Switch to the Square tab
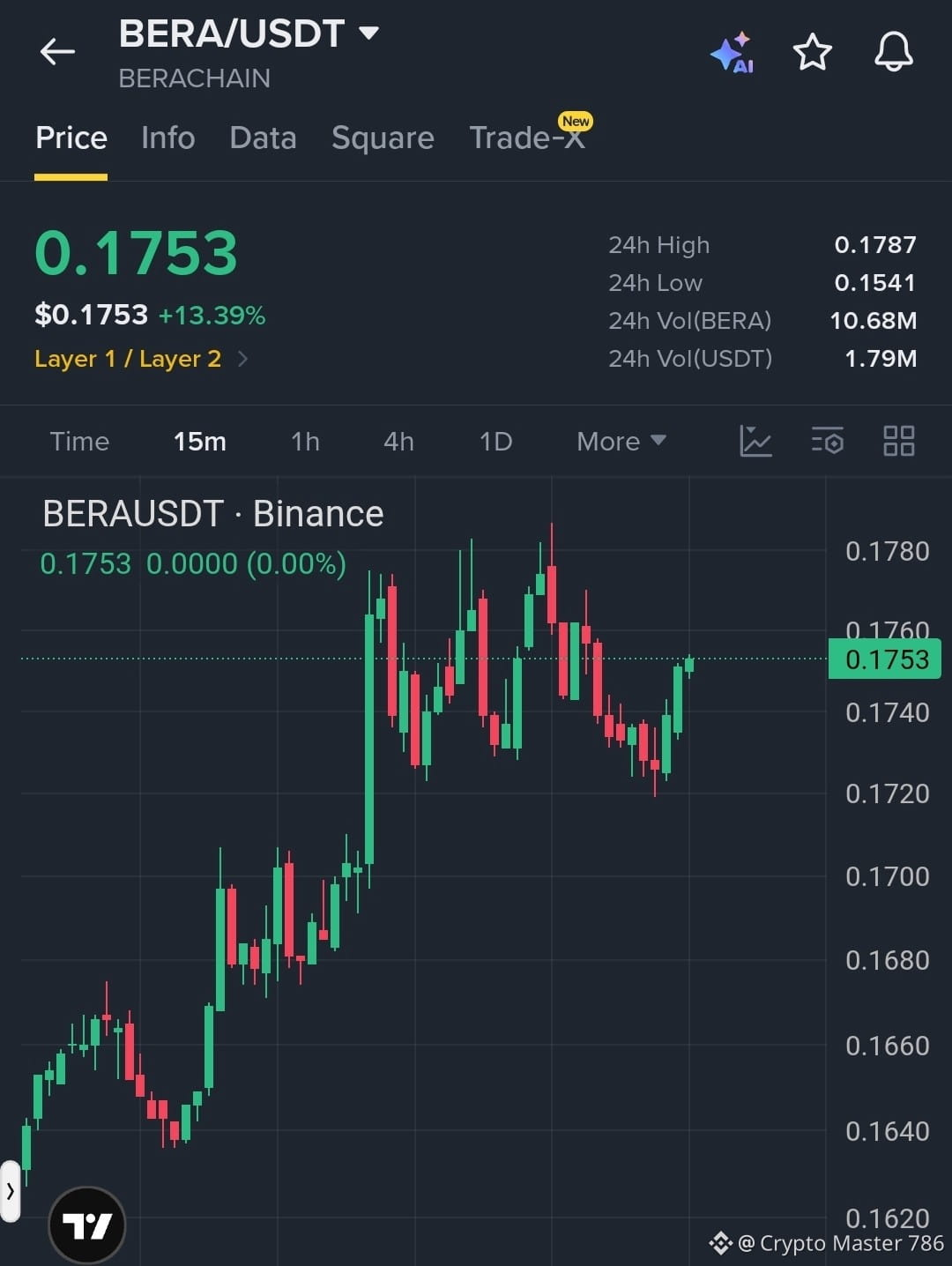 coord(383,138)
